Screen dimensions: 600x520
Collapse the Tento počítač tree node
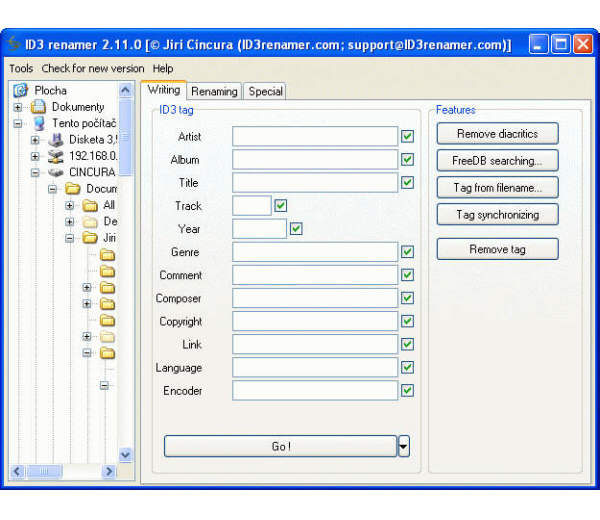18,123
